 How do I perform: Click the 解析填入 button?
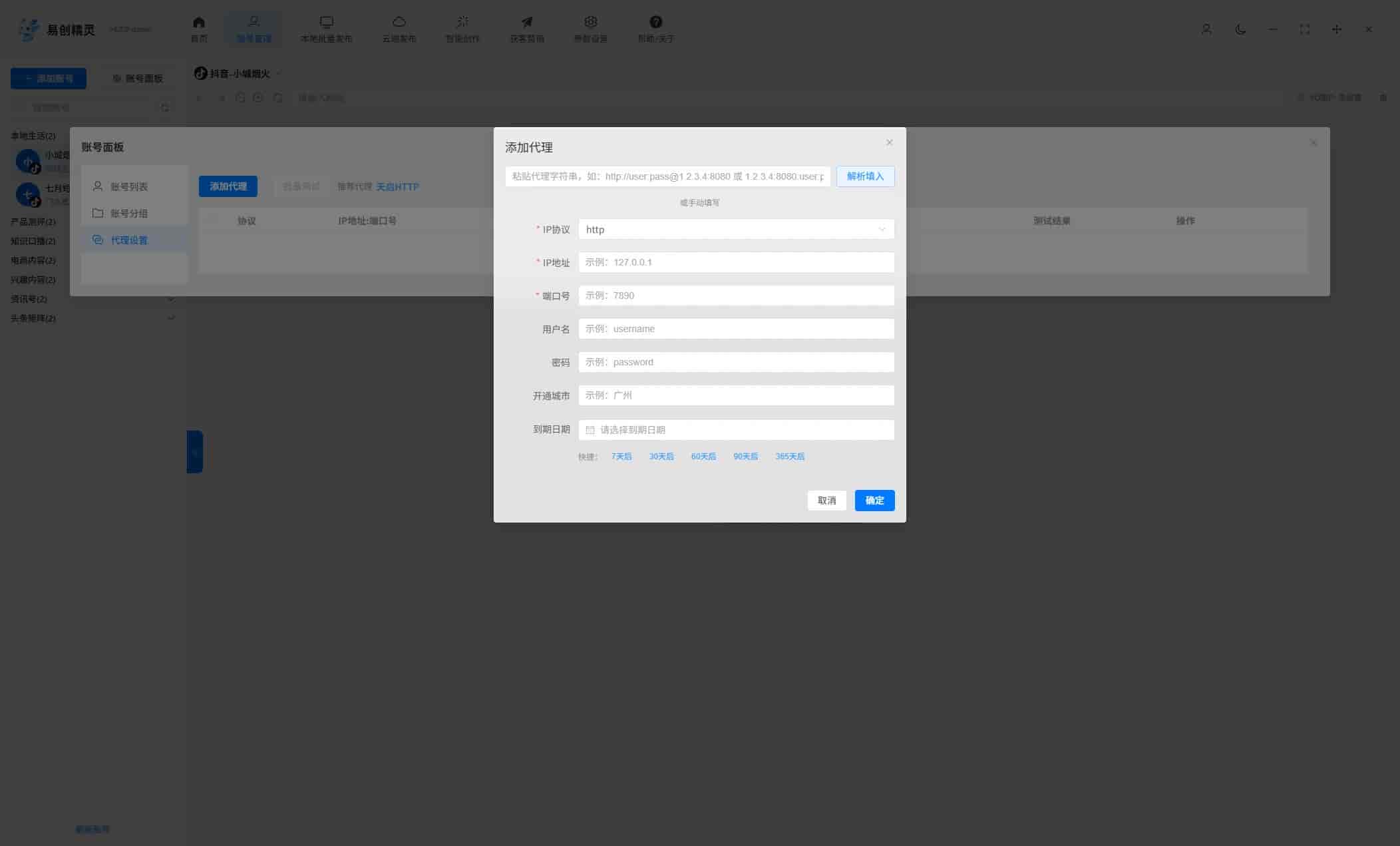865,176
